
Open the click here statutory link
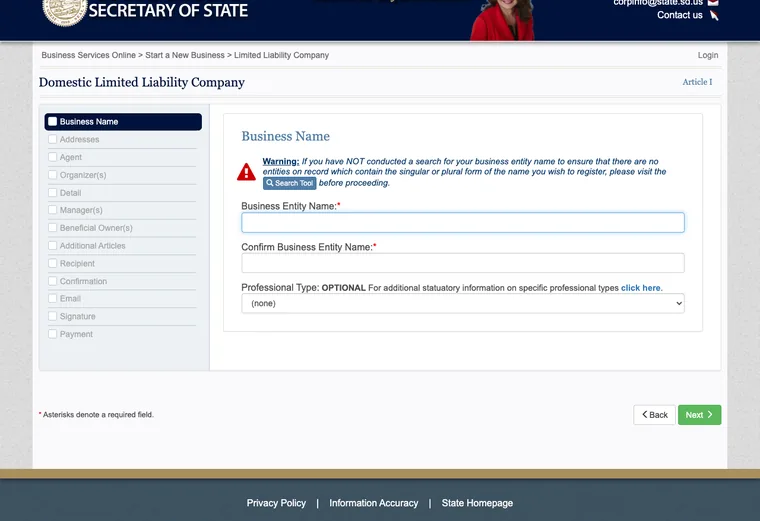pyautogui.click(x=641, y=288)
